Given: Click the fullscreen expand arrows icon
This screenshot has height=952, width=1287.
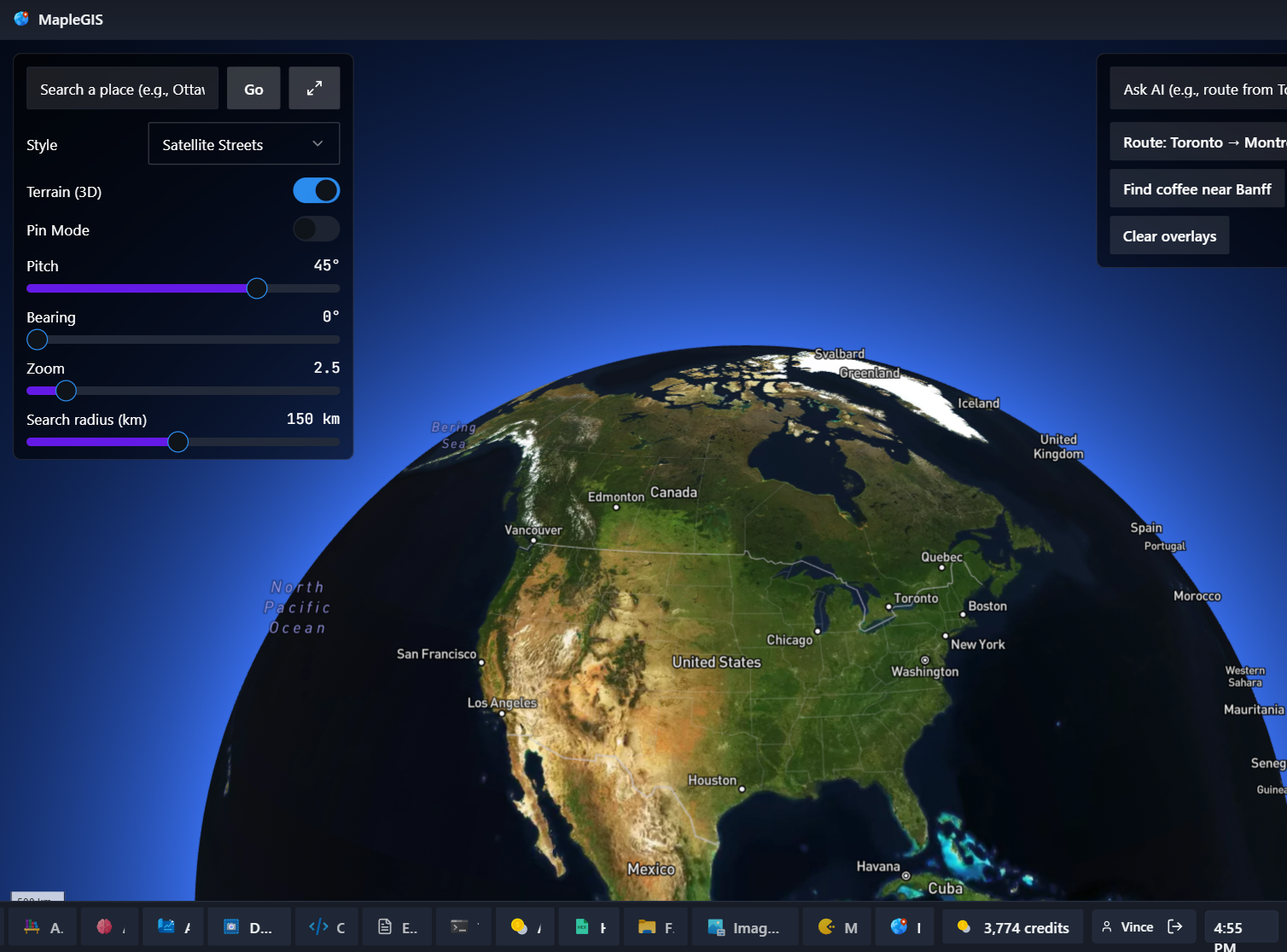Looking at the screenshot, I should tap(314, 88).
